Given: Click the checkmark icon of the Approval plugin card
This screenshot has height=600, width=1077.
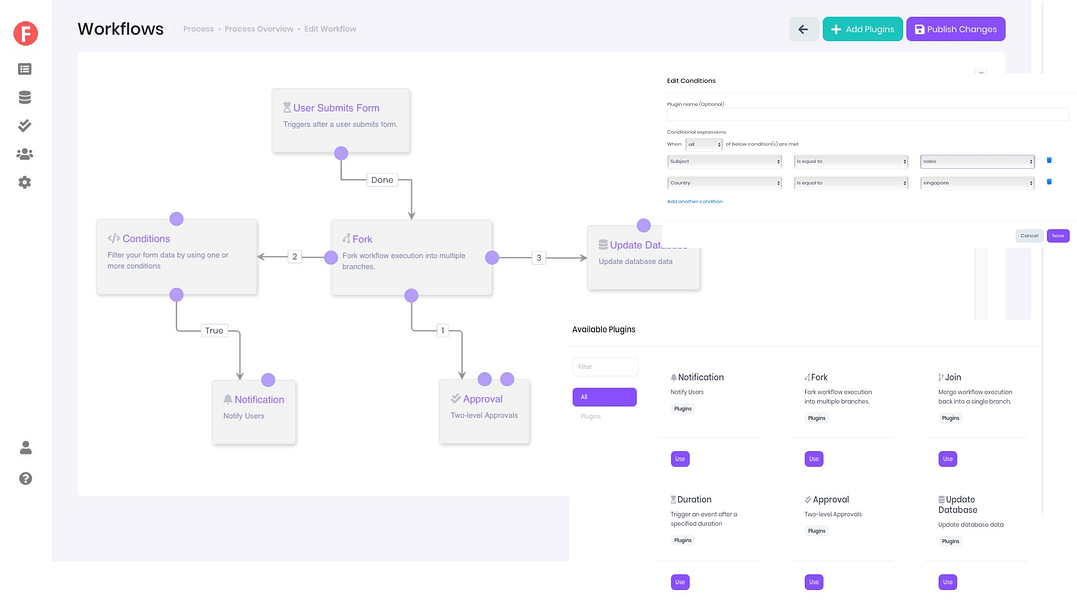Looking at the screenshot, I should (808, 500).
